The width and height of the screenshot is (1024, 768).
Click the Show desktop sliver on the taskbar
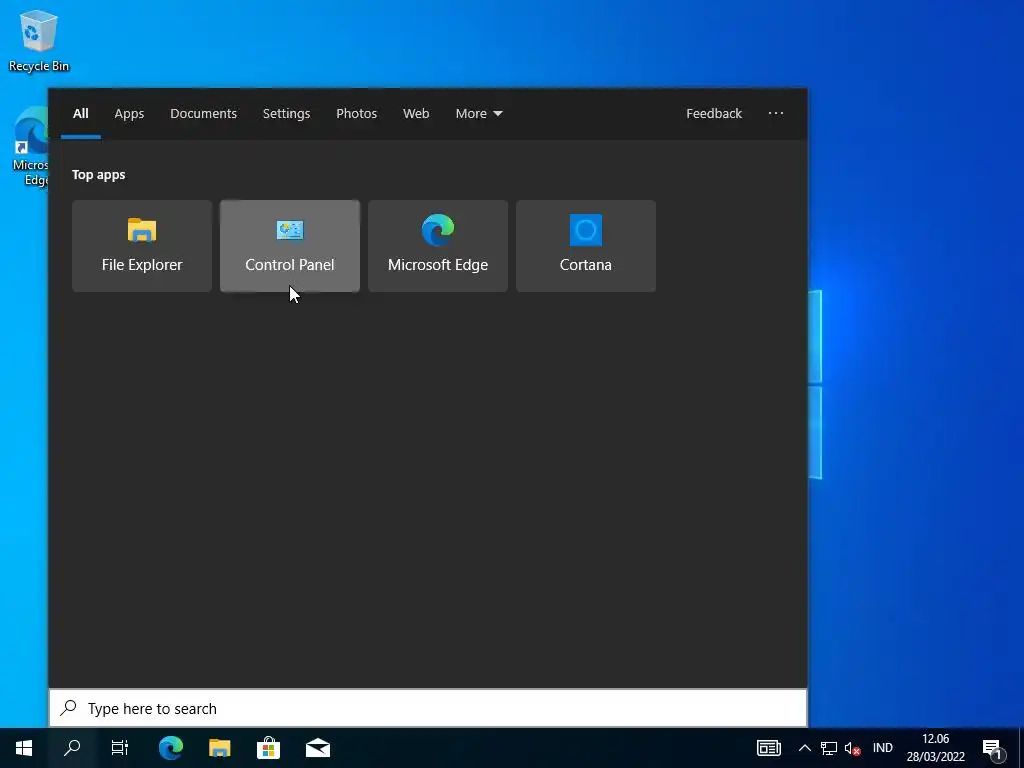click(1021, 748)
